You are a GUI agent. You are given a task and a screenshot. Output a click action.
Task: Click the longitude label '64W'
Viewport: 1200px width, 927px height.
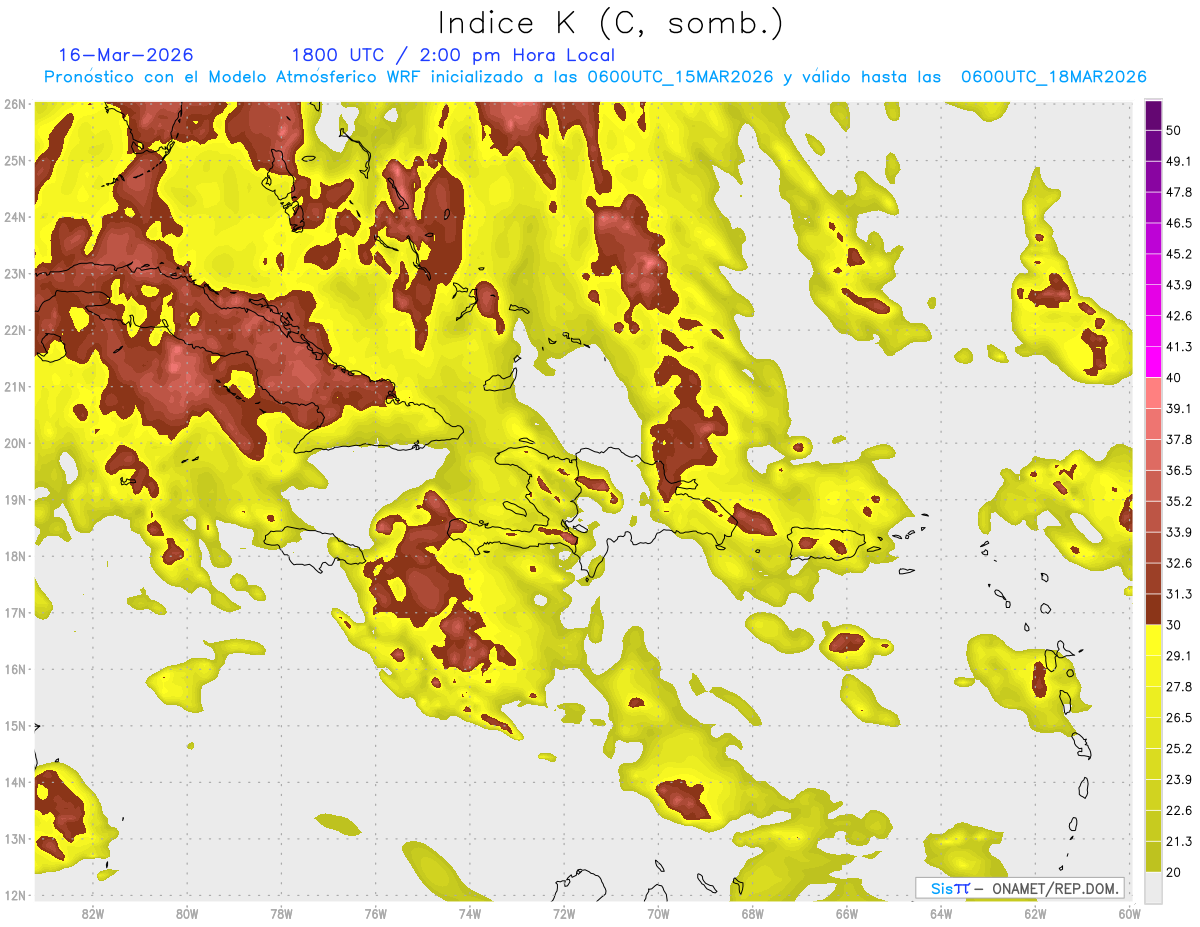pos(941,914)
